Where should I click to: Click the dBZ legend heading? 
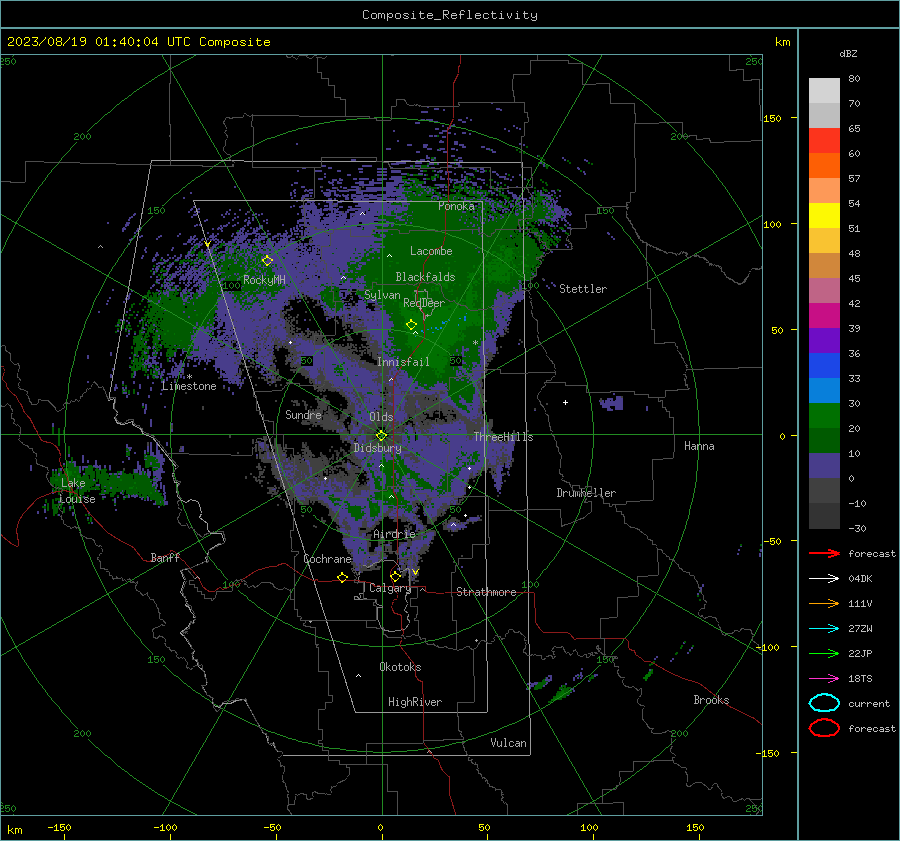click(848, 54)
